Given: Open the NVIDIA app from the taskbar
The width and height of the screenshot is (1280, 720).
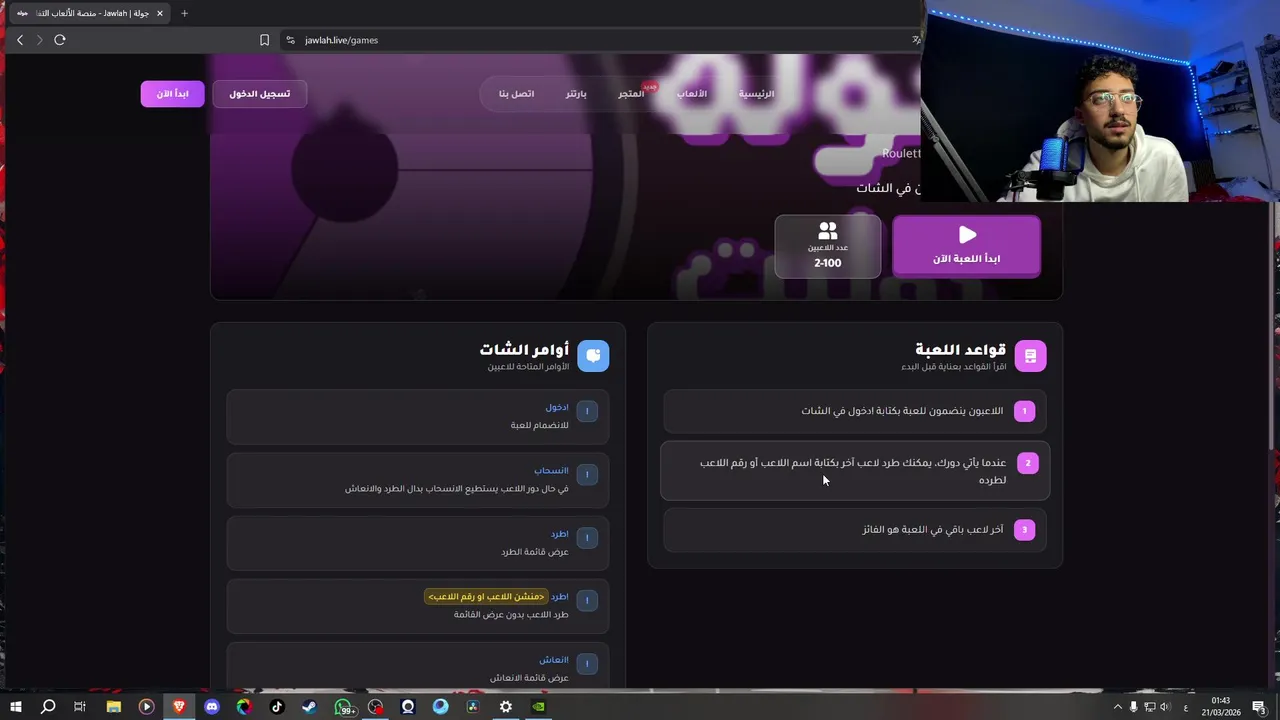Looking at the screenshot, I should point(538,707).
